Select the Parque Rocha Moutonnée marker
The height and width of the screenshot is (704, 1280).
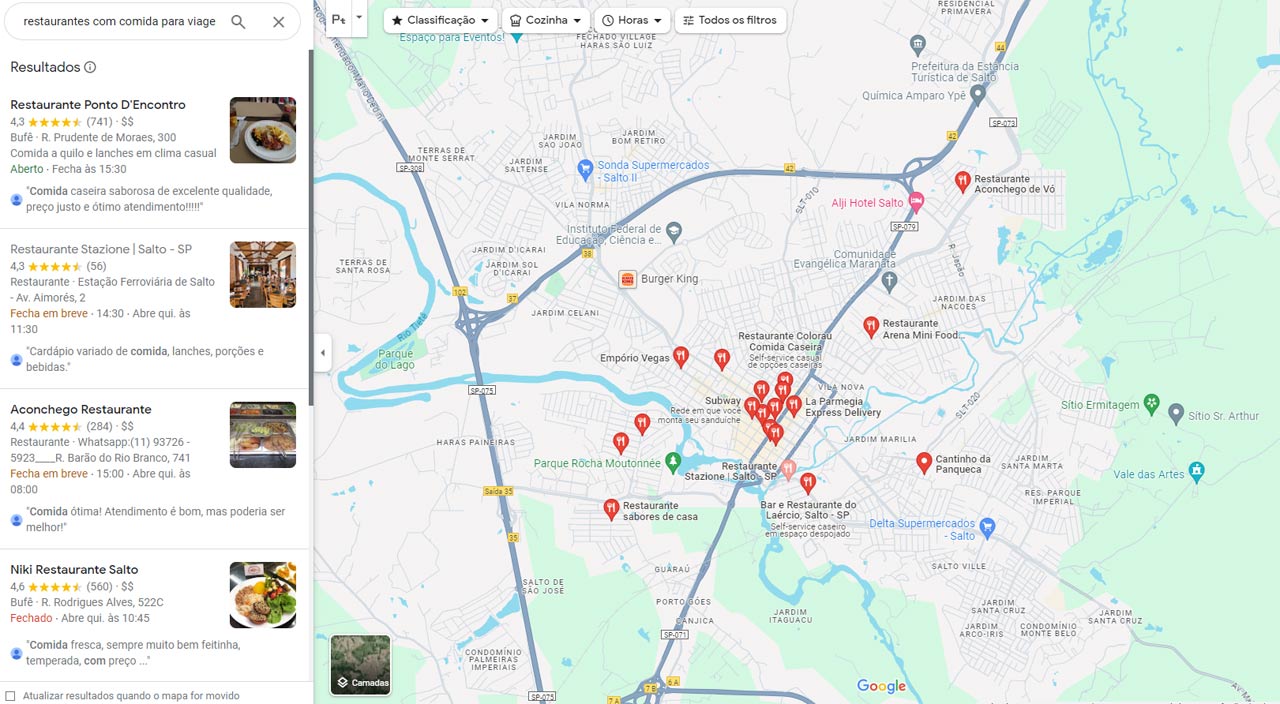(673, 463)
